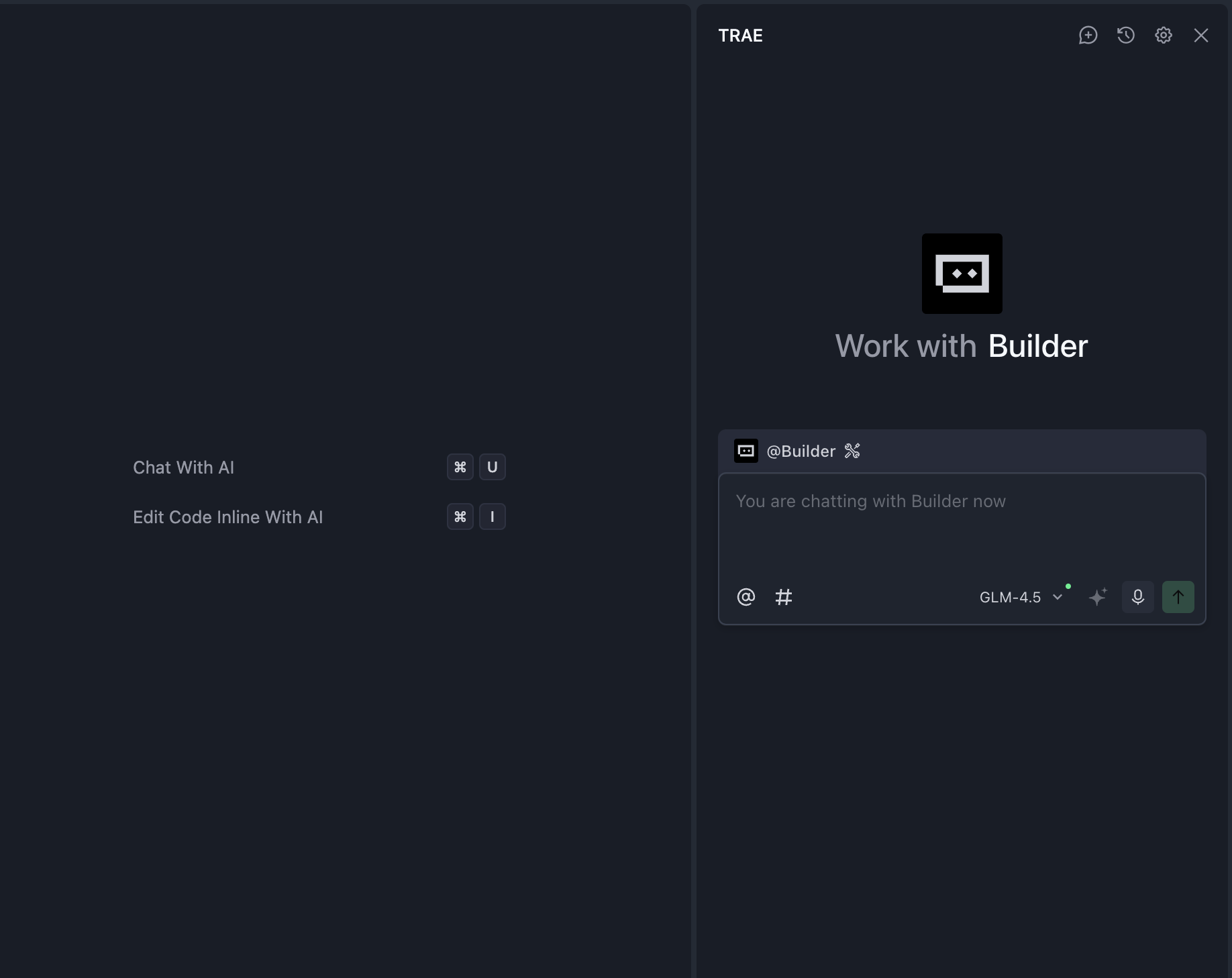
Task: Click the I key shortcut badge
Action: [492, 517]
